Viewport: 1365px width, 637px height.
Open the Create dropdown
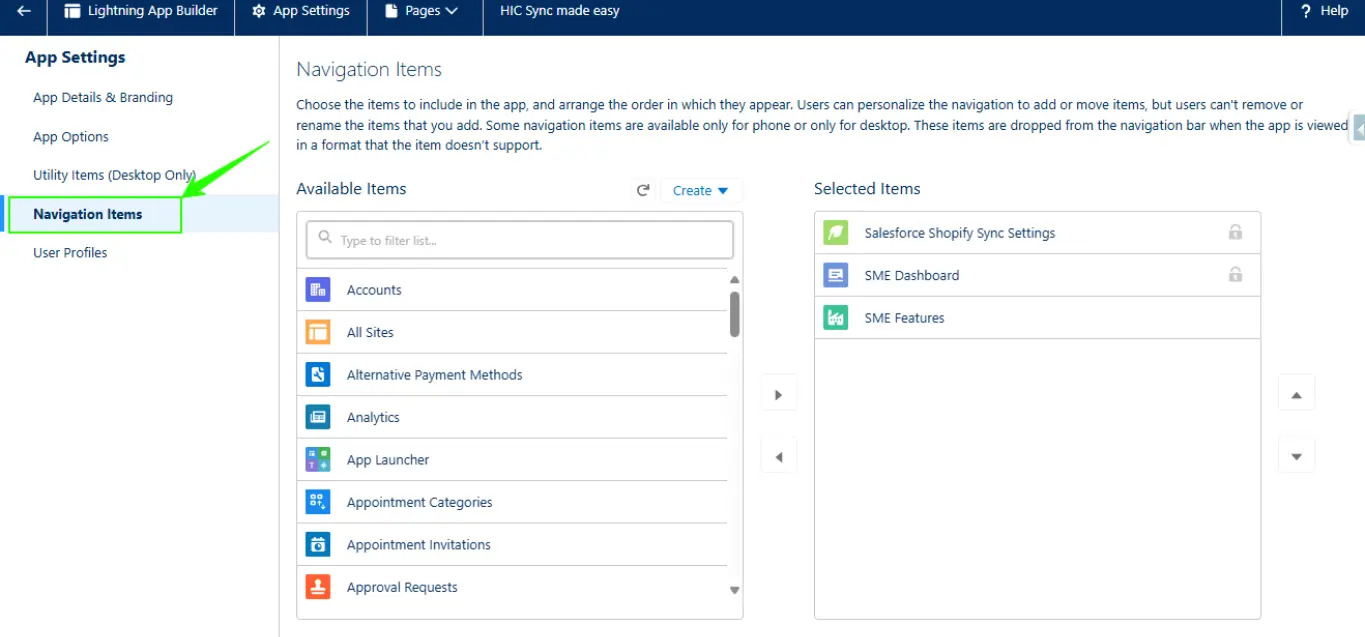point(701,190)
